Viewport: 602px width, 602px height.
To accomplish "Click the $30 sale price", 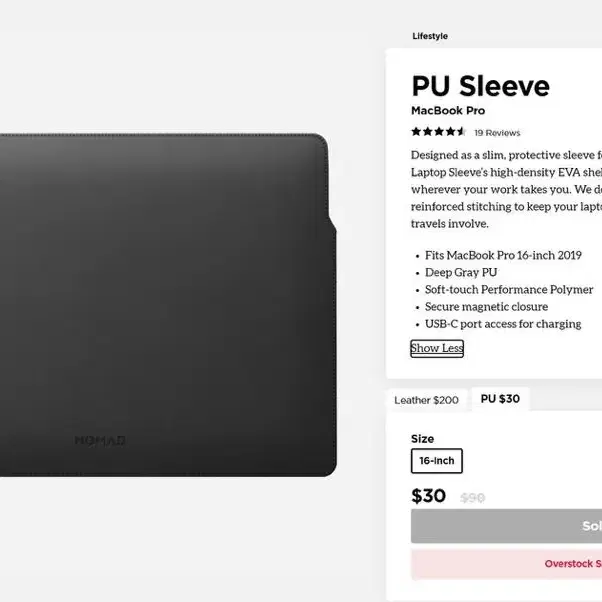I will [x=428, y=496].
